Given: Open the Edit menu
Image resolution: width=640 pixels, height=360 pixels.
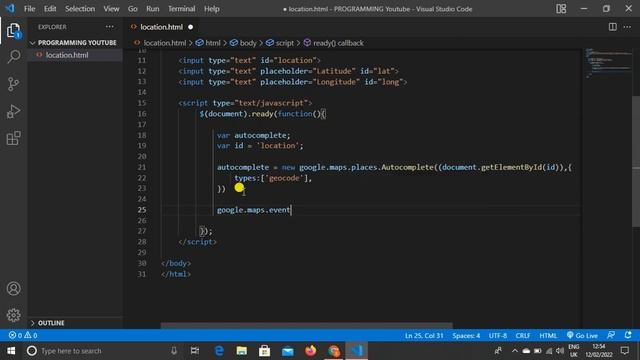Looking at the screenshot, I should [x=50, y=9].
